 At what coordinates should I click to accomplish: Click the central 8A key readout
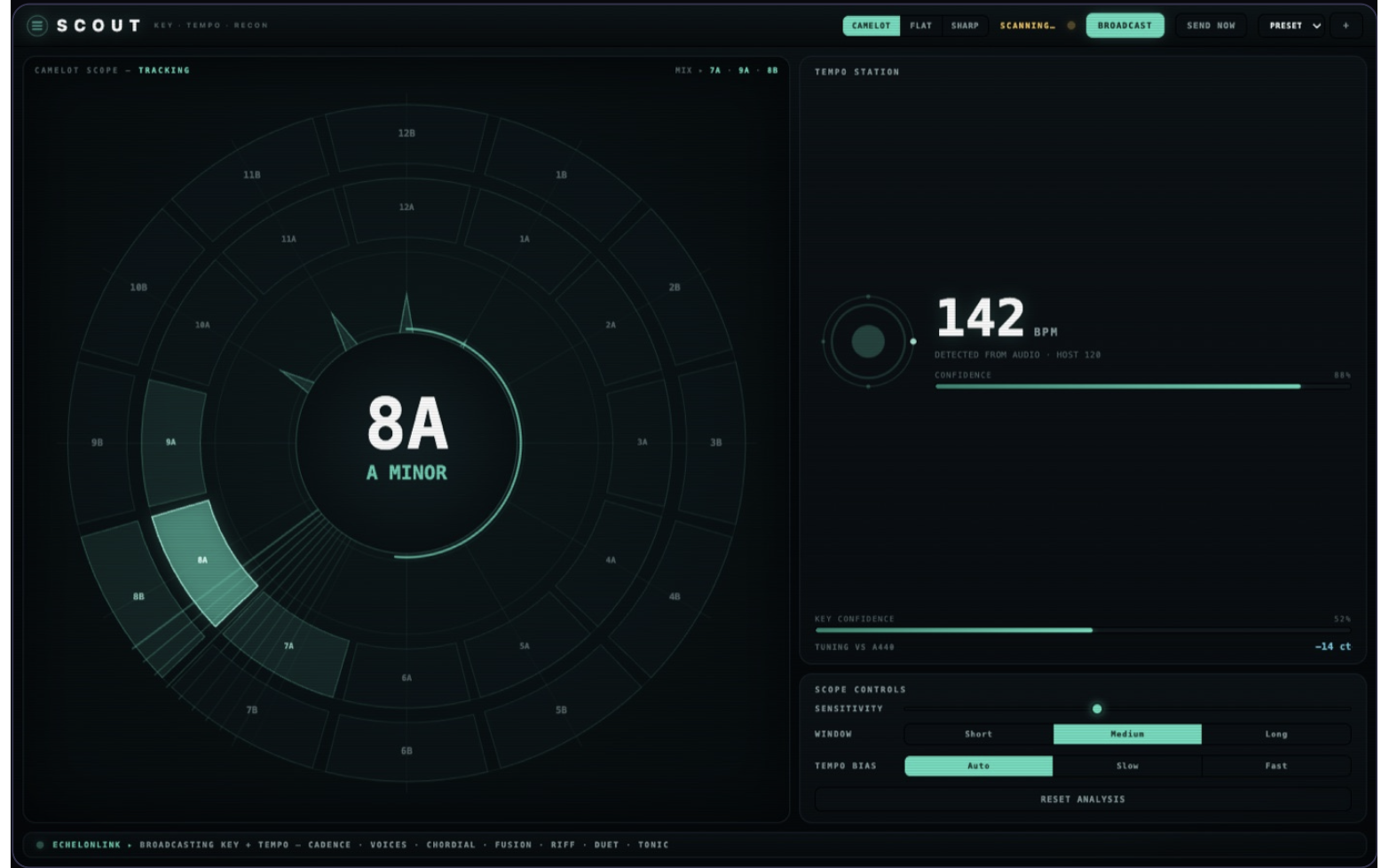[407, 424]
